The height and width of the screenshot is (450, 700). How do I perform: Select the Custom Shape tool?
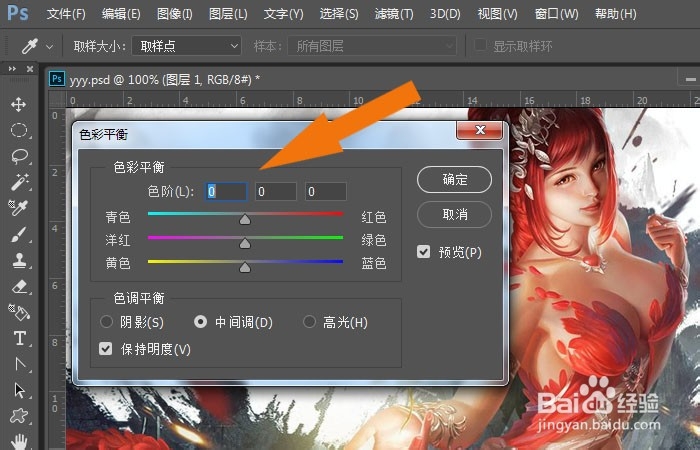point(19,416)
